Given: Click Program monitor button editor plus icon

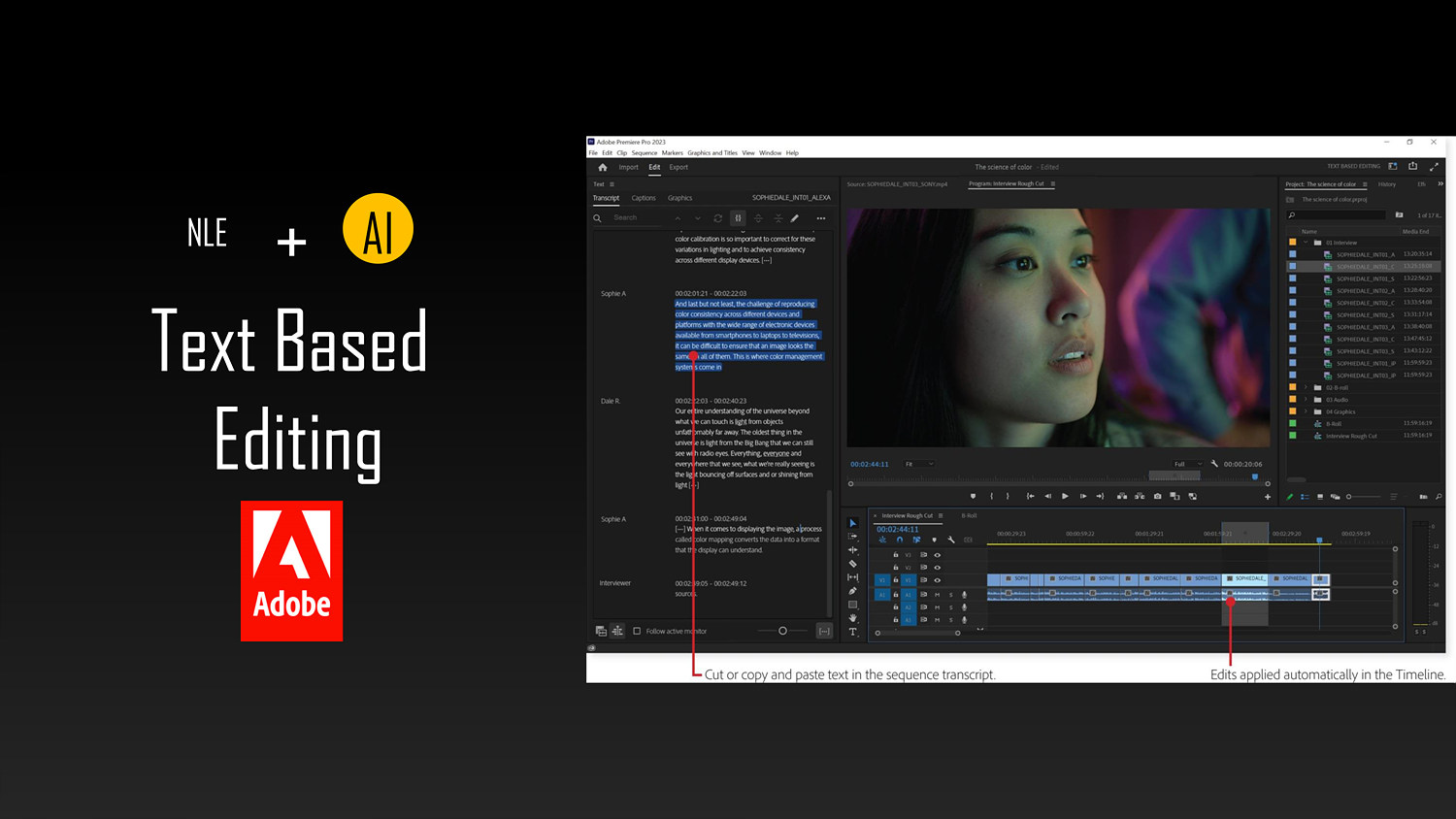Looking at the screenshot, I should coord(1267,497).
